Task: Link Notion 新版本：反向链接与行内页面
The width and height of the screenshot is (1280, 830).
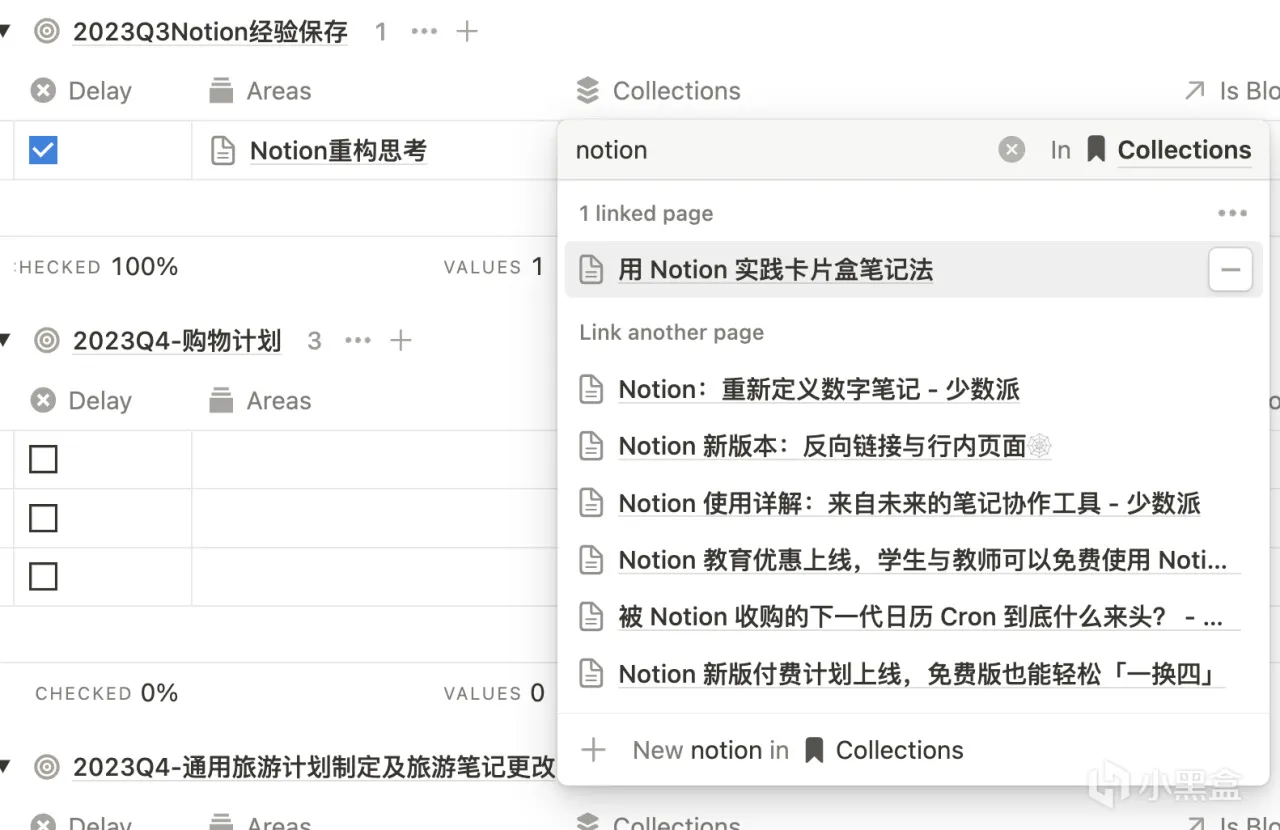Action: tap(835, 446)
